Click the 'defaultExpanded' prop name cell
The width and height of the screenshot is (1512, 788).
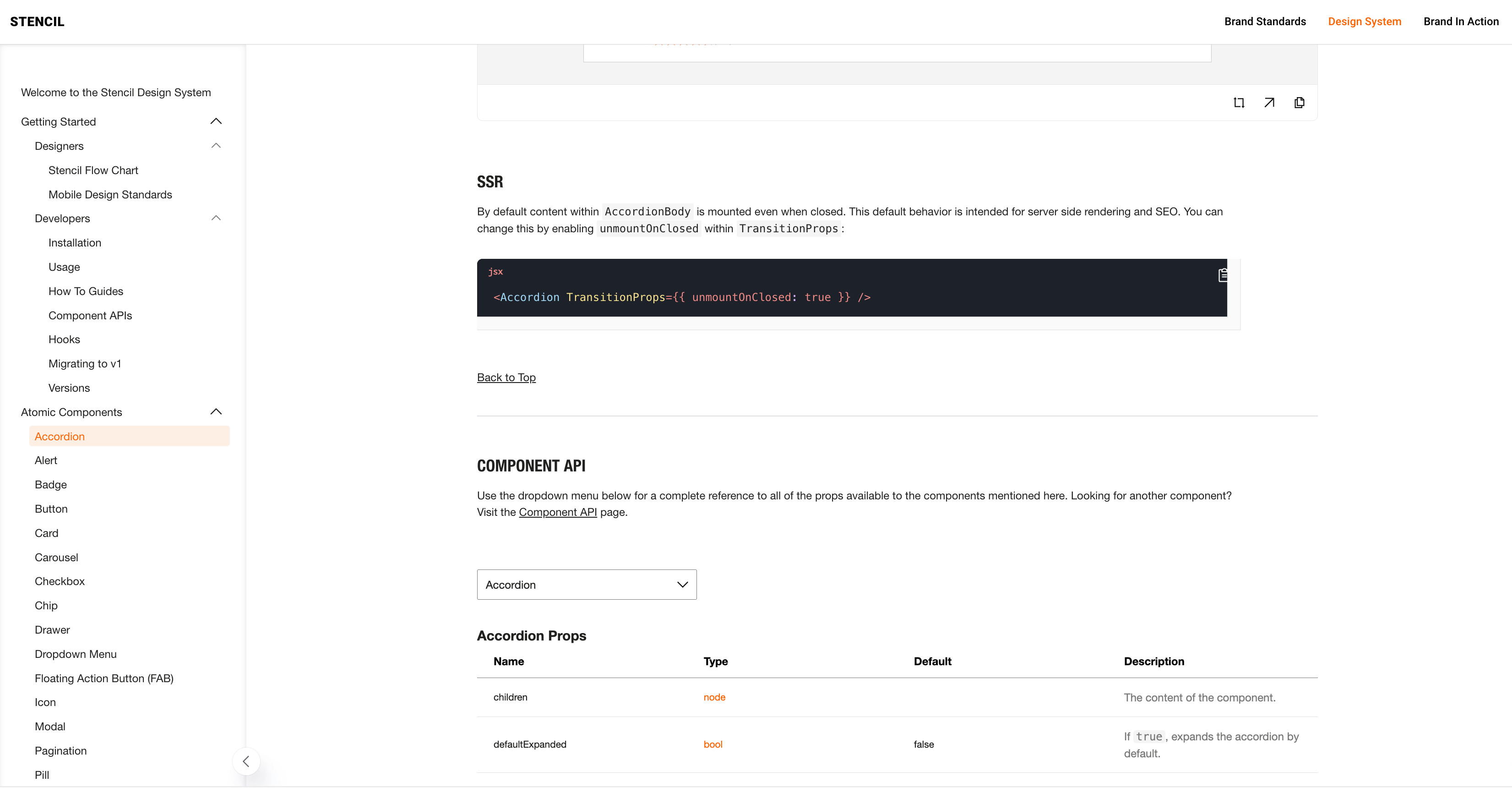[529, 744]
